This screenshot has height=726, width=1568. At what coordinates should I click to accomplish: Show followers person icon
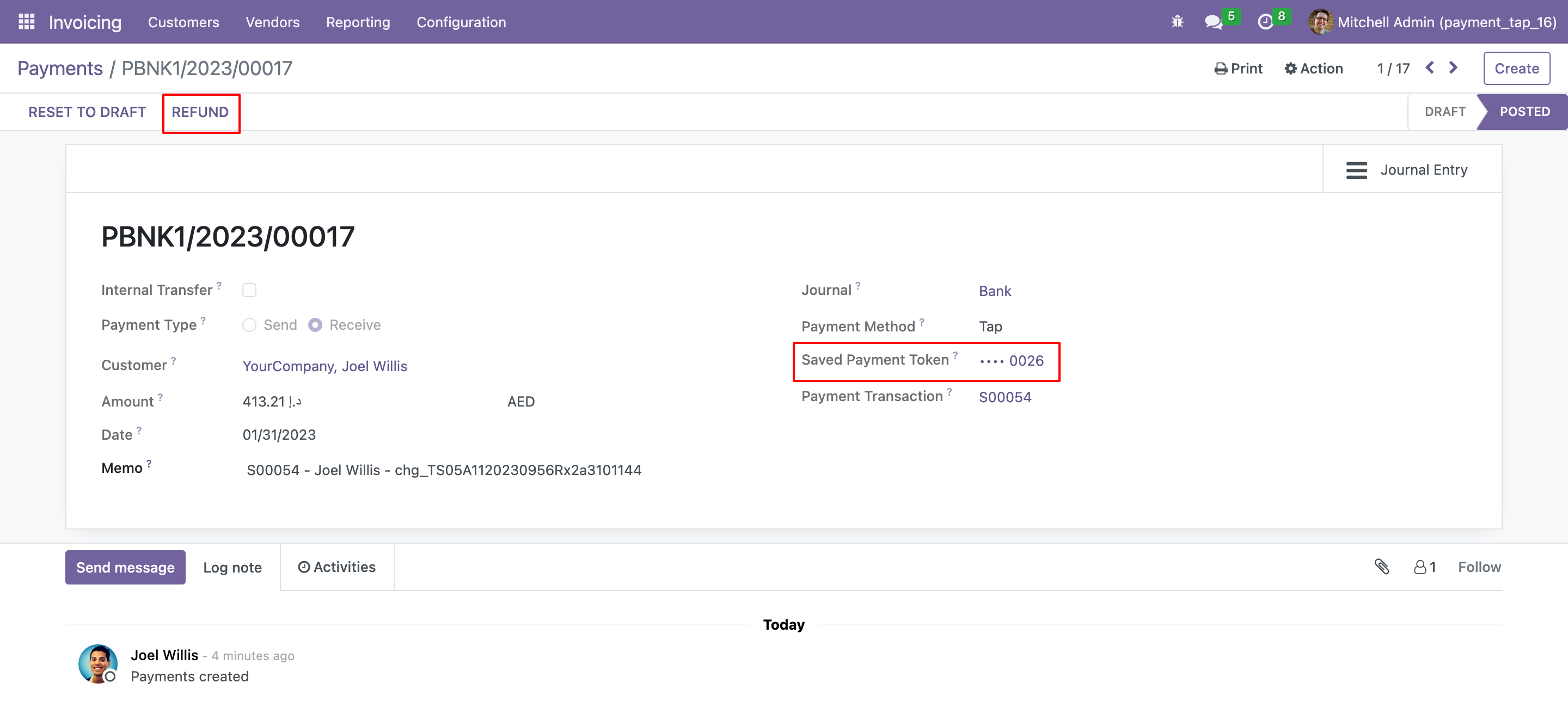click(1419, 567)
